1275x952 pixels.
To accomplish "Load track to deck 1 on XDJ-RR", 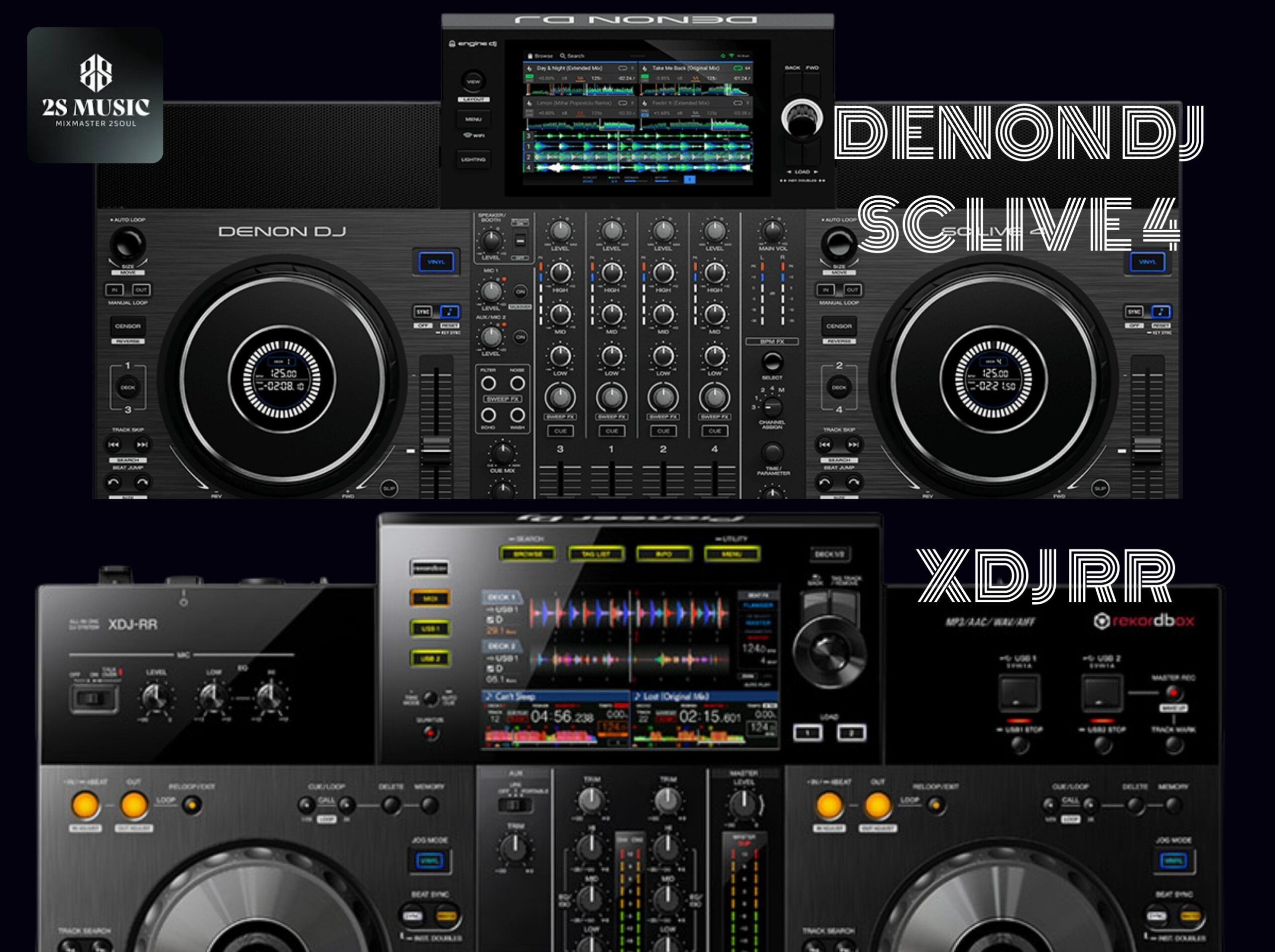I will [808, 732].
